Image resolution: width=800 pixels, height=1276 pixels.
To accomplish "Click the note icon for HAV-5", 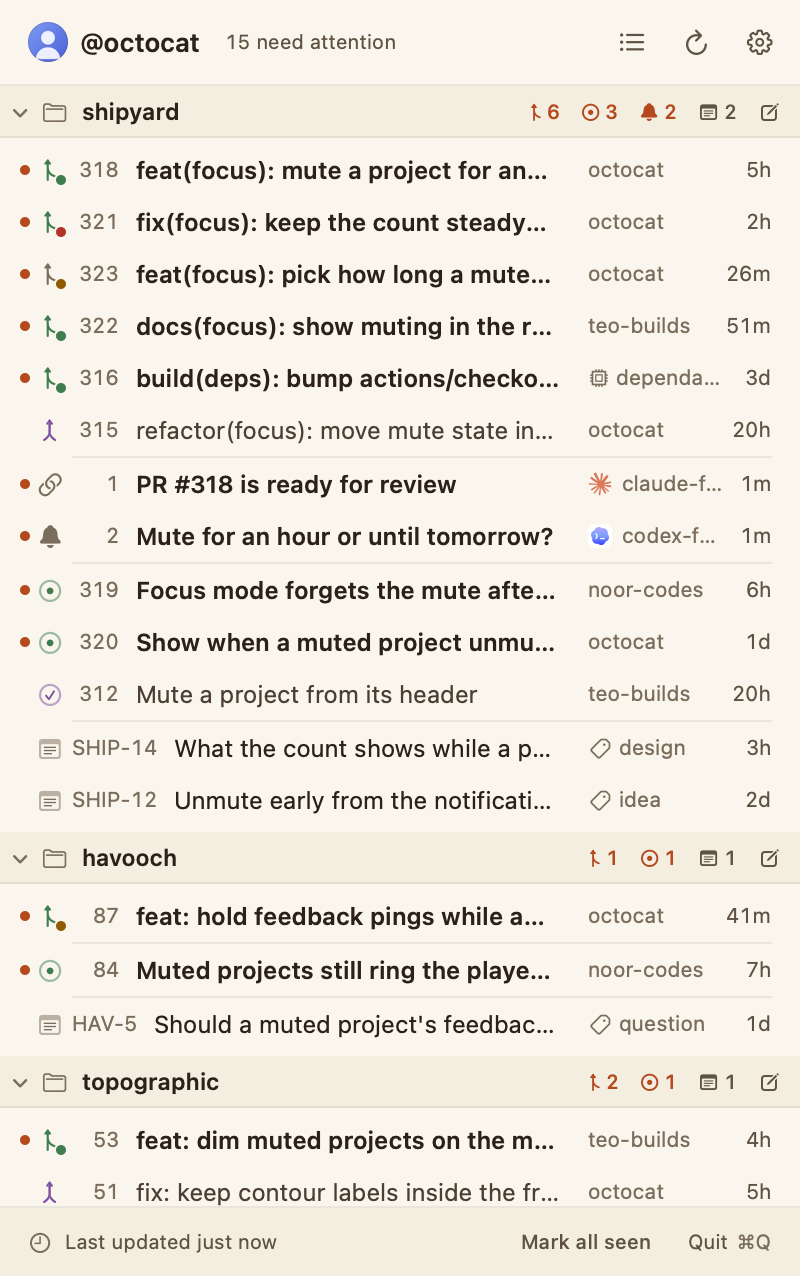I will [49, 1024].
